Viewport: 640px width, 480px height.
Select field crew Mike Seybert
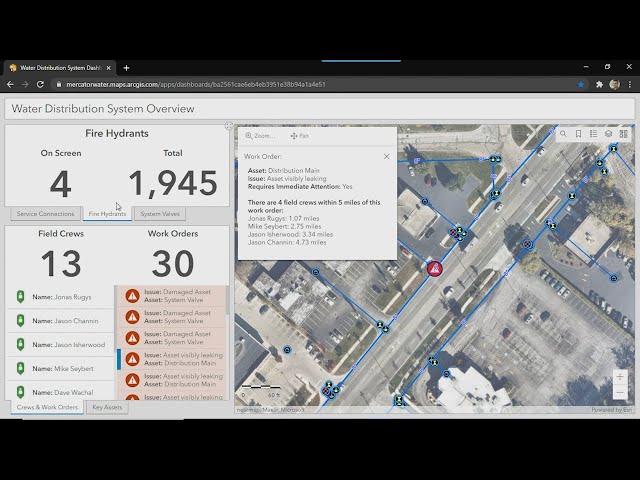tap(61, 369)
